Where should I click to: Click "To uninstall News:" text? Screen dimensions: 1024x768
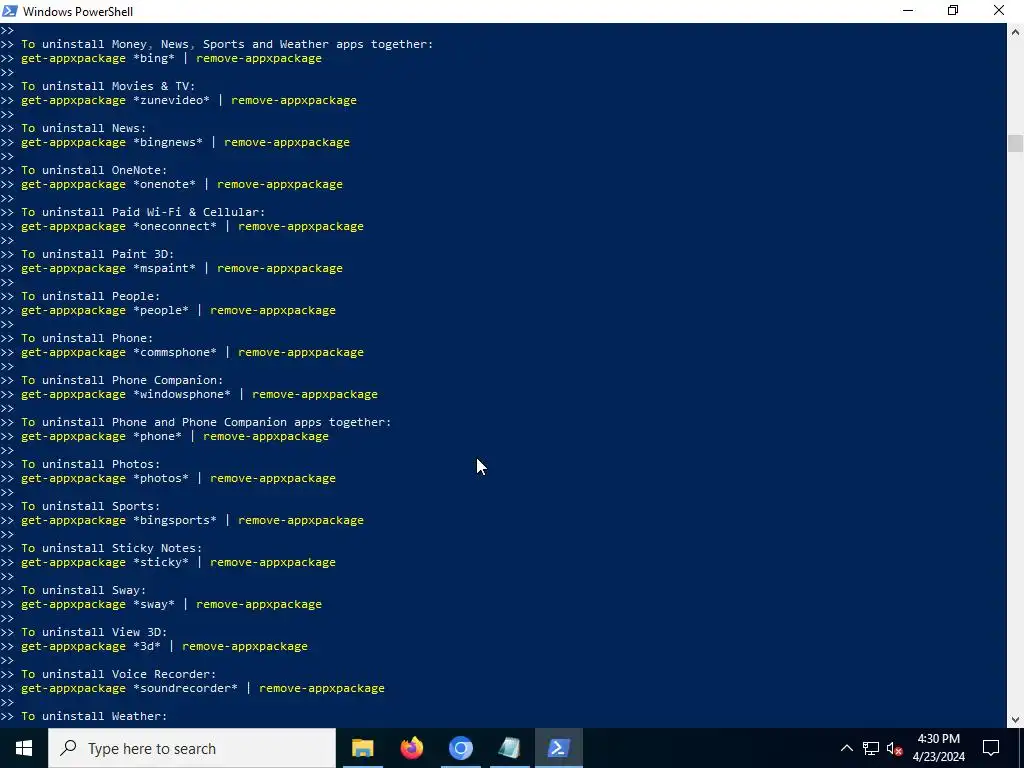coord(84,128)
